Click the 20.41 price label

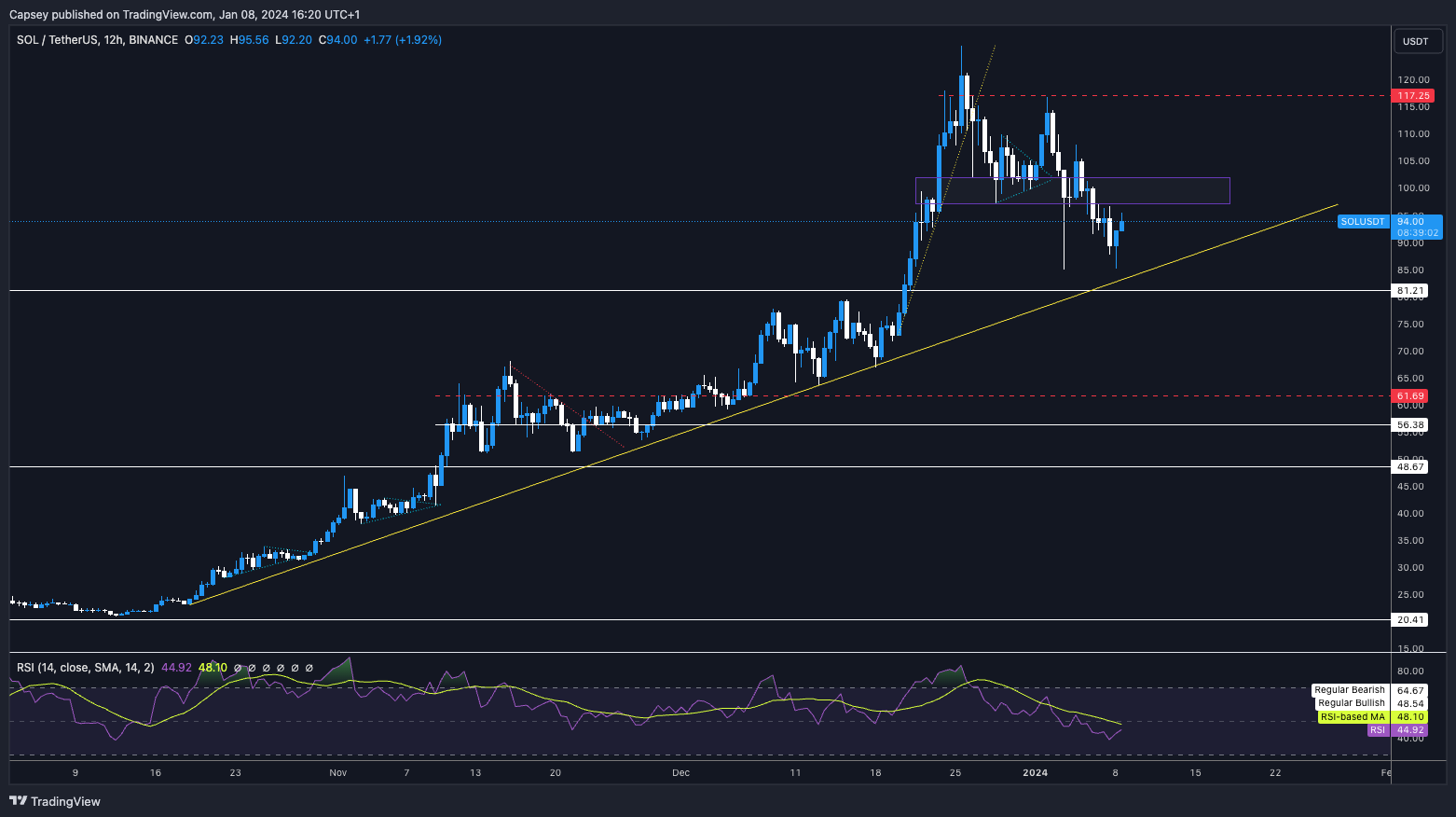click(1410, 619)
